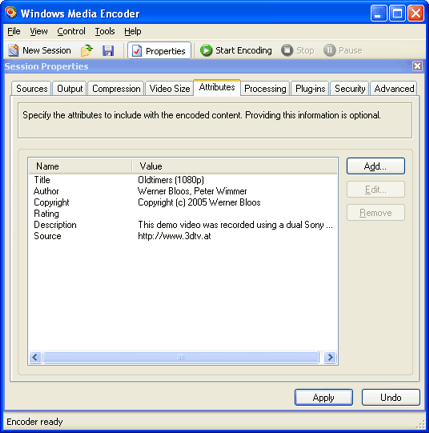Screen dimensions: 429x433
Task: Open the Control menu
Action: pyautogui.click(x=71, y=31)
